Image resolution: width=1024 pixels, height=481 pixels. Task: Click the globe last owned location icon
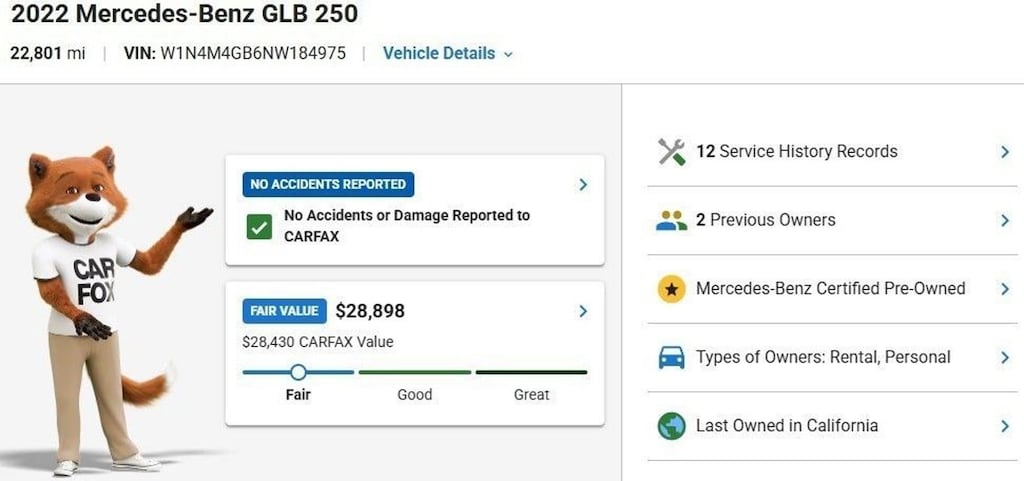pyautogui.click(x=671, y=426)
